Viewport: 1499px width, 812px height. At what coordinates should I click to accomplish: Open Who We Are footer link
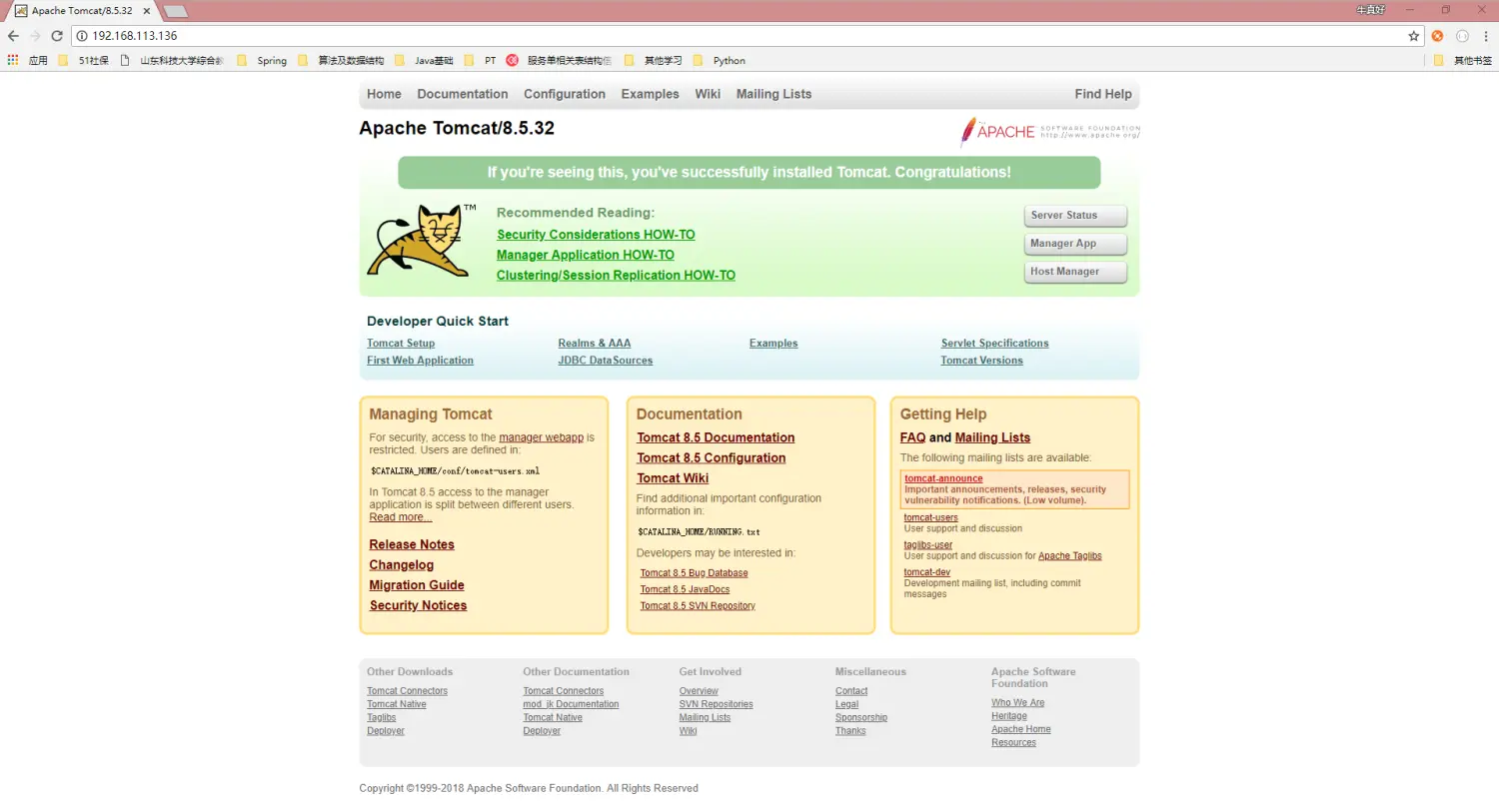pyautogui.click(x=1017, y=703)
